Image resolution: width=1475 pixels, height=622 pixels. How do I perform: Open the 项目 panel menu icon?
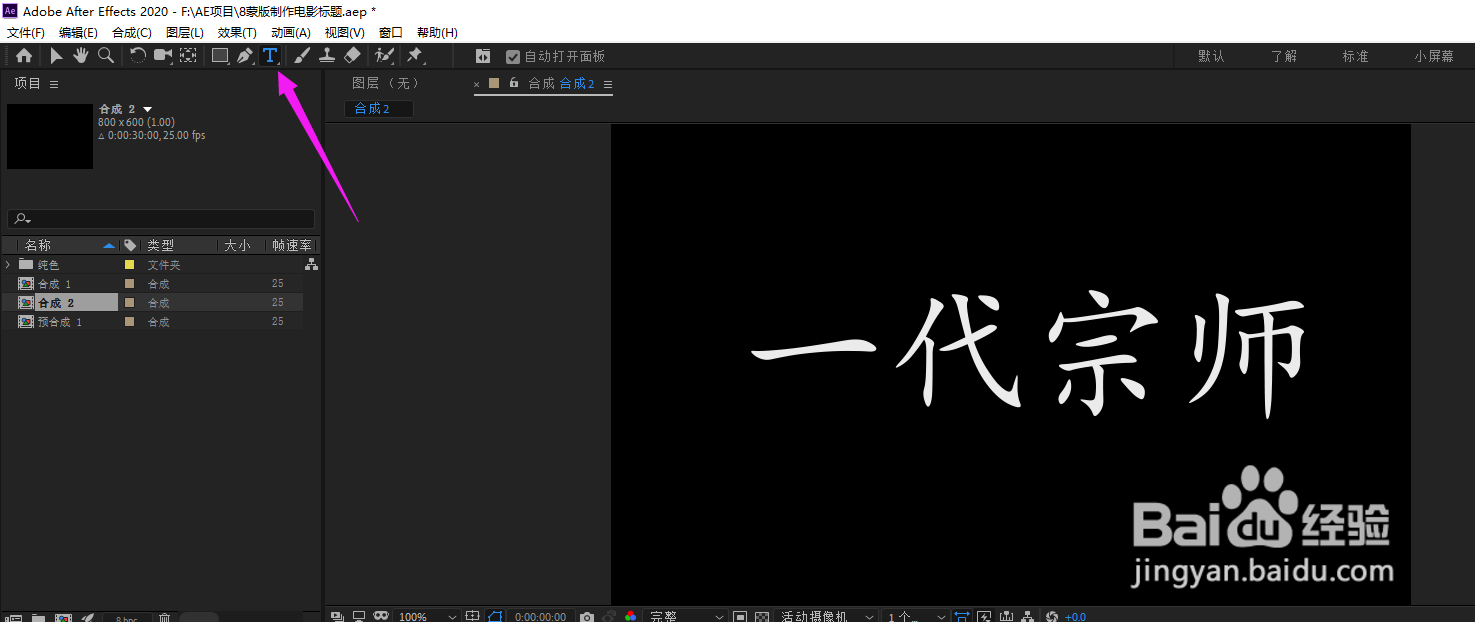click(54, 84)
